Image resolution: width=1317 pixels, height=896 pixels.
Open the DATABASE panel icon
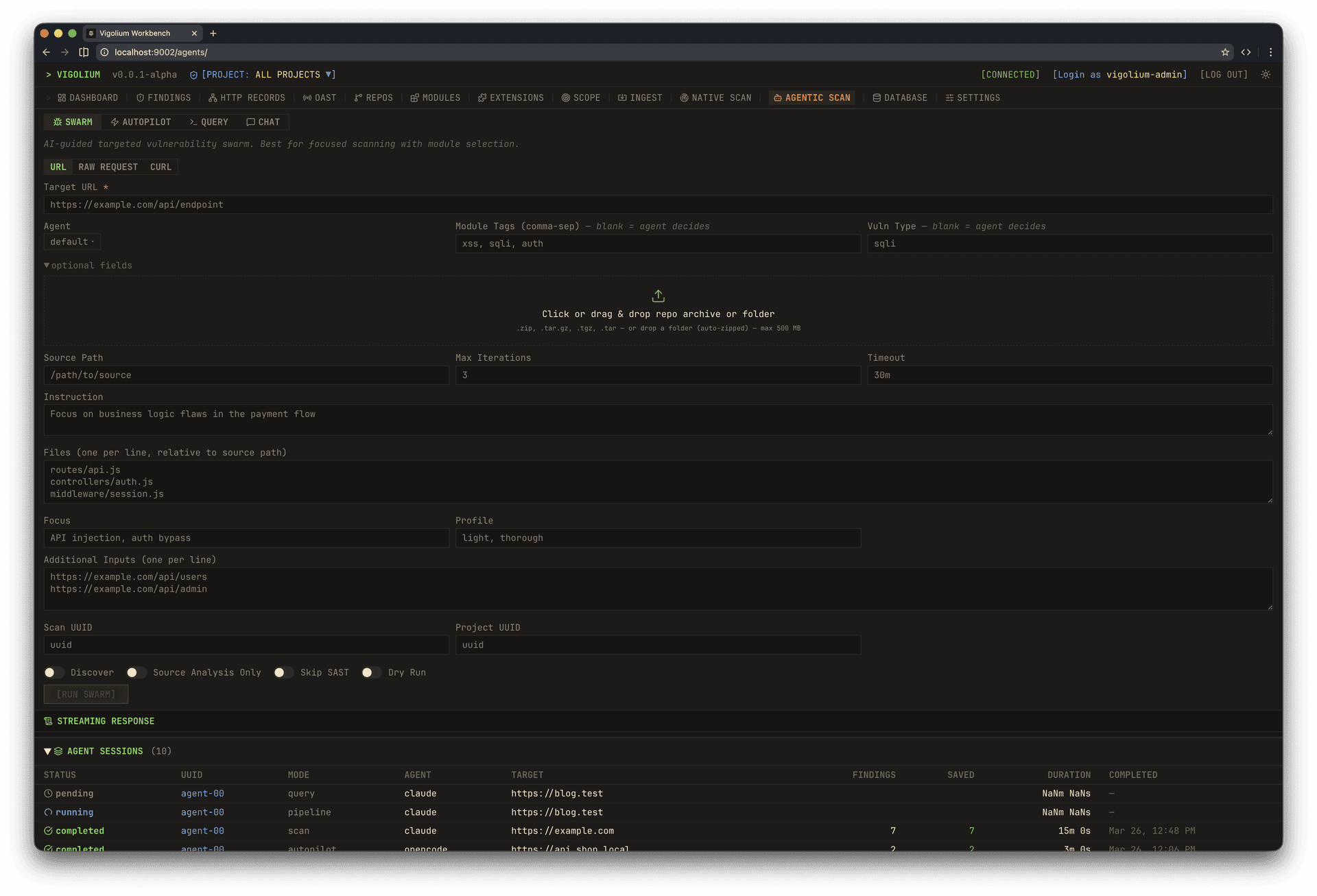point(876,97)
